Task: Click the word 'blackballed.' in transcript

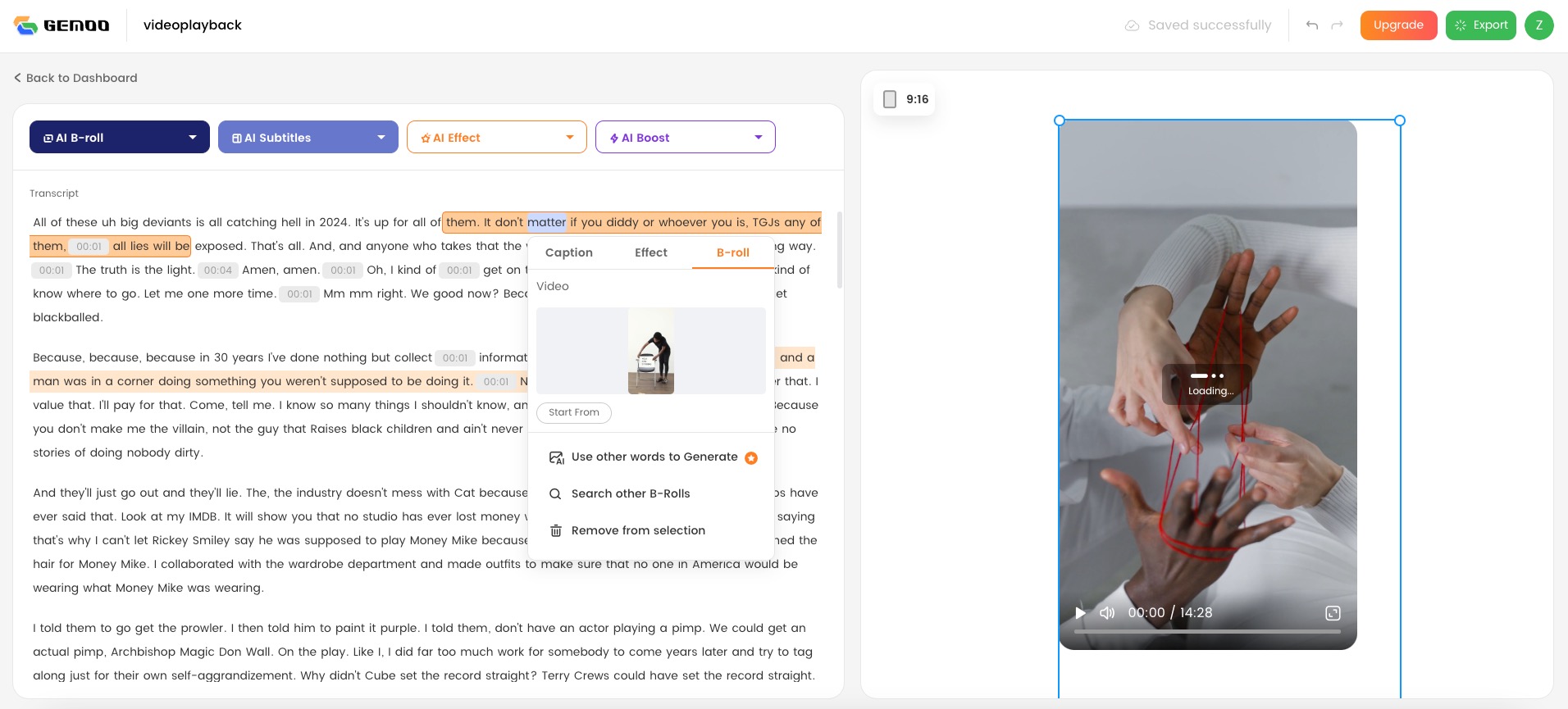Action: 68,317
